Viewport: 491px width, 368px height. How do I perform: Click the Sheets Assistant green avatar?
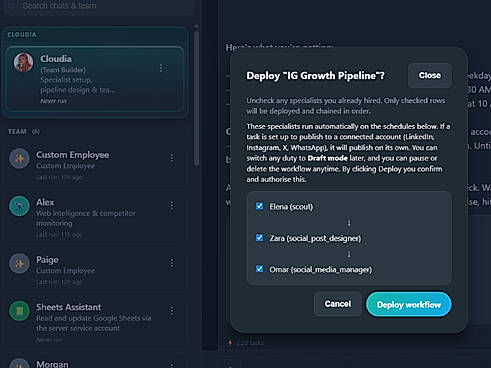[19, 311]
